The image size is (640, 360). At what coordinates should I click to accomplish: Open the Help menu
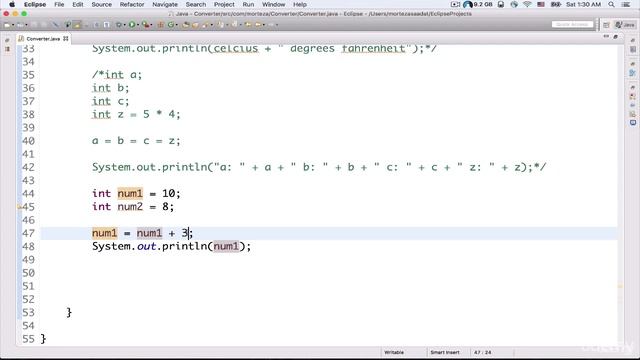pos(300,4)
